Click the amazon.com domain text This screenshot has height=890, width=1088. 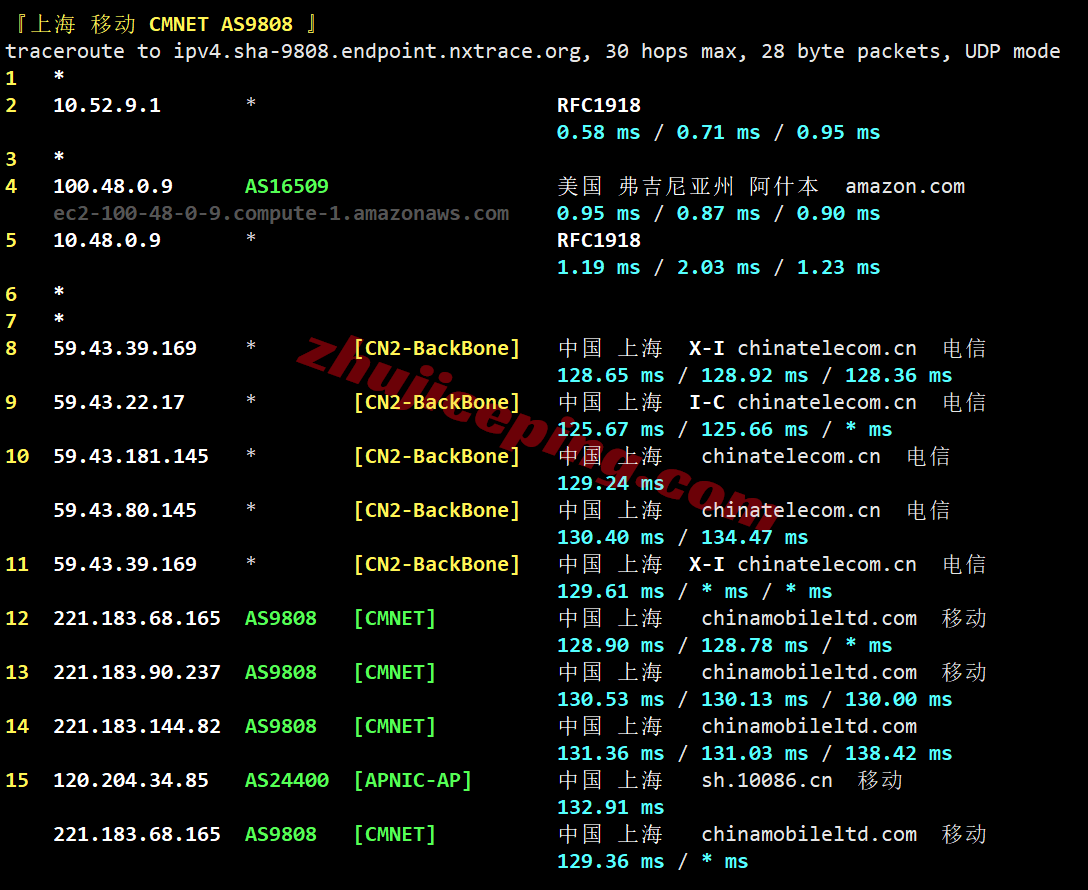pyautogui.click(x=905, y=187)
